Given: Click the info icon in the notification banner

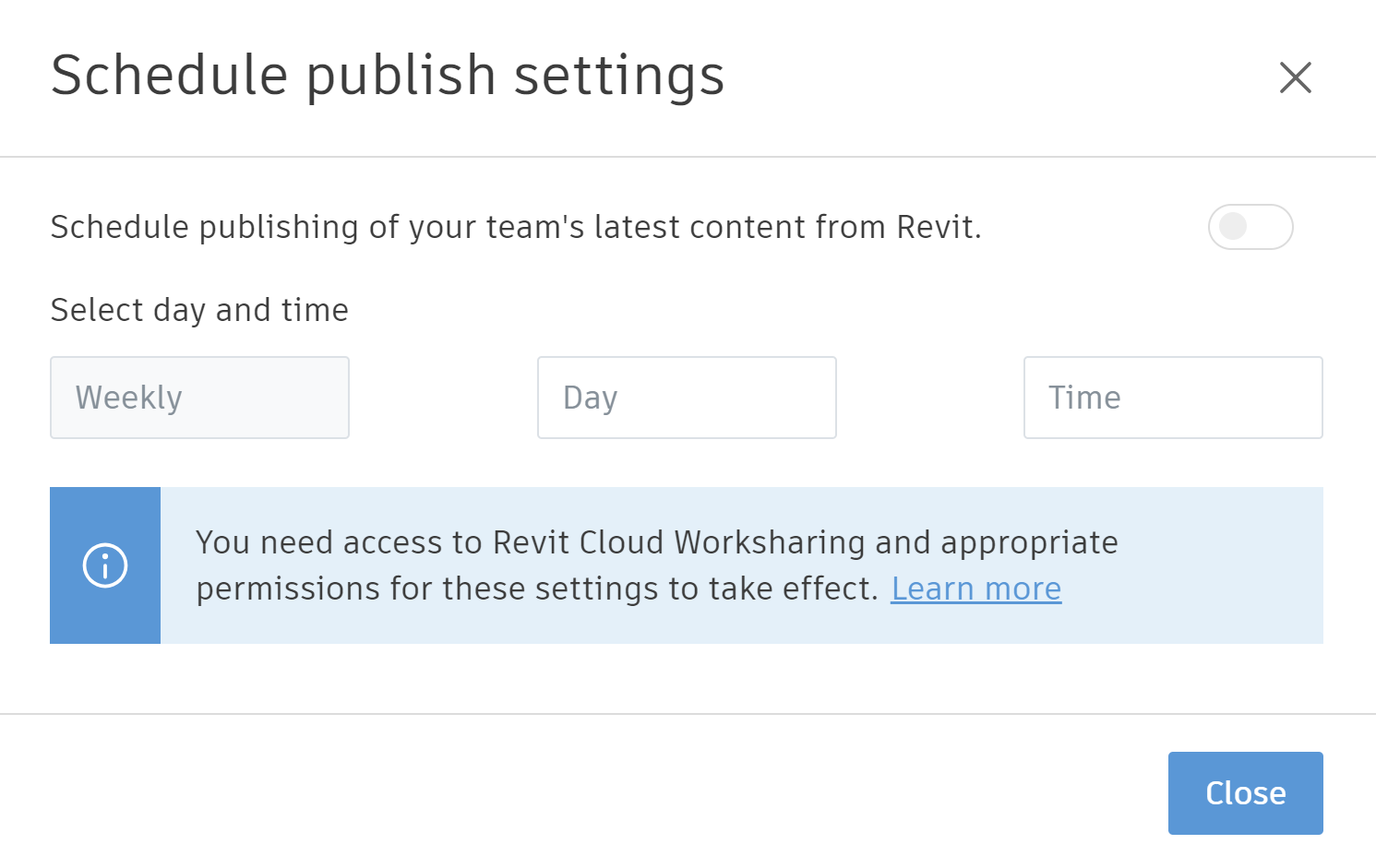Looking at the screenshot, I should click(x=105, y=565).
